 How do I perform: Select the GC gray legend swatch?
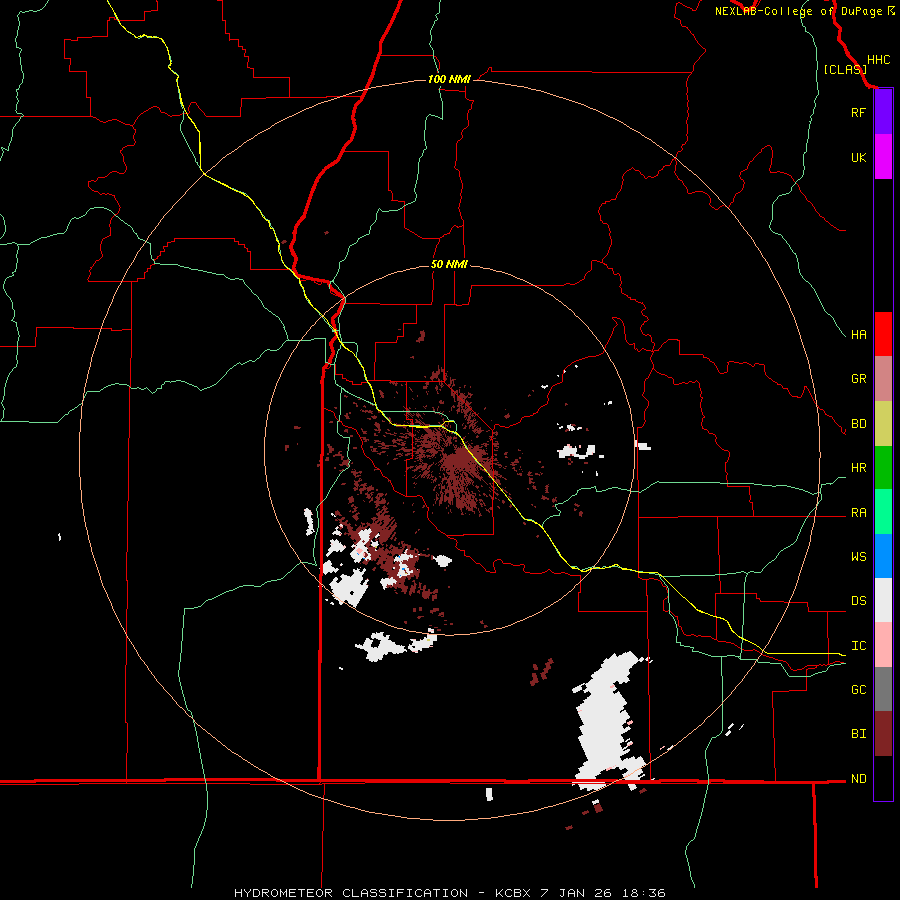tap(883, 689)
